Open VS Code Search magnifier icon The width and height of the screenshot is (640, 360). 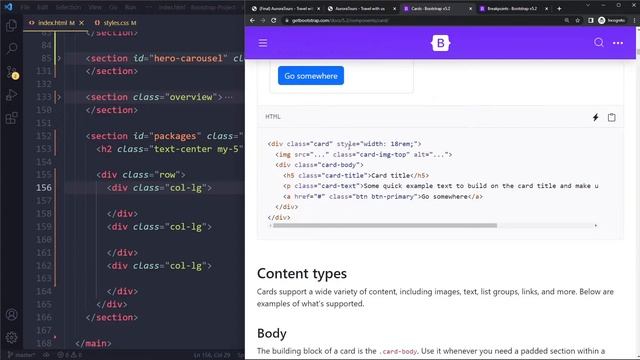tap(11, 49)
